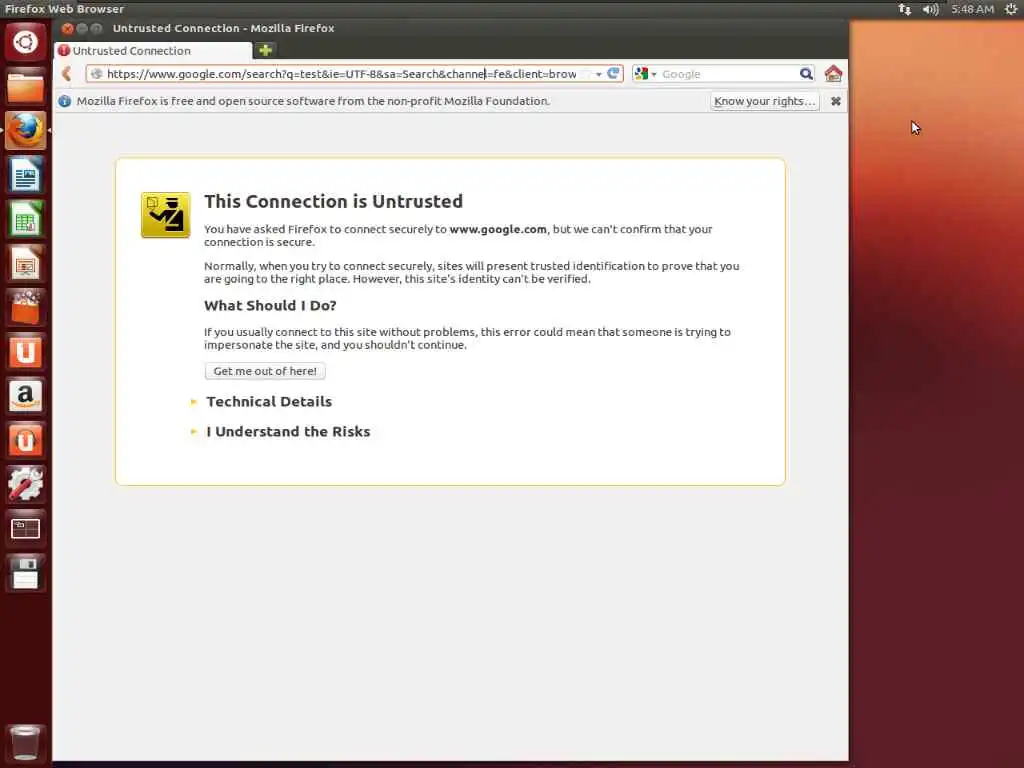The height and width of the screenshot is (768, 1024).
Task: Open a new tab with plus icon
Action: 265,50
